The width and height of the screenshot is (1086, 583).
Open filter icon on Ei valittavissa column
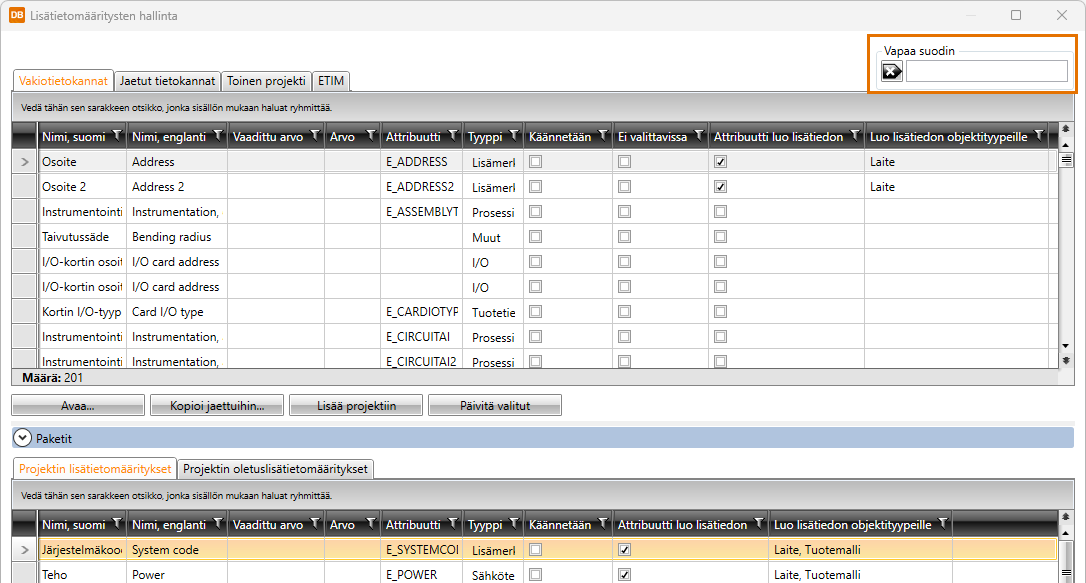[x=697, y=136]
